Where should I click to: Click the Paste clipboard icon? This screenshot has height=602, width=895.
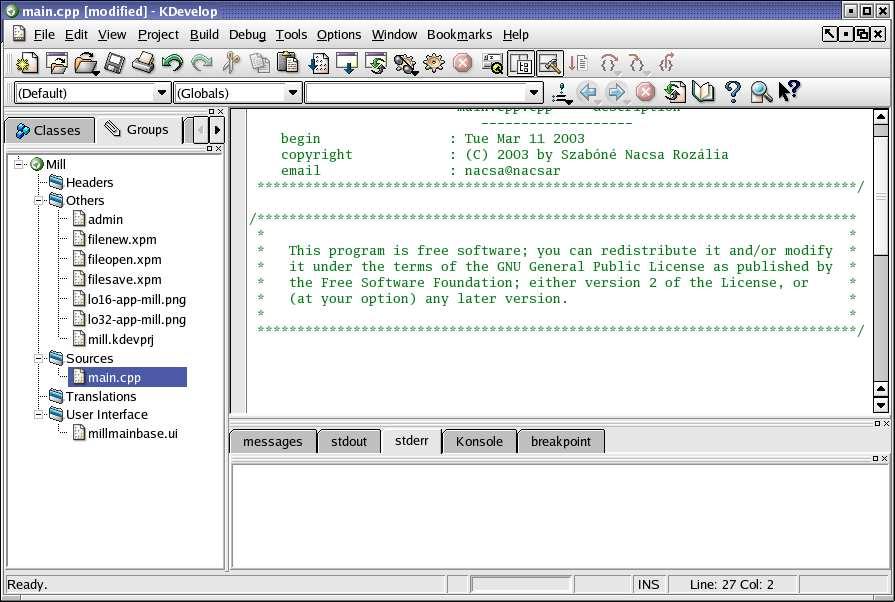coord(288,63)
